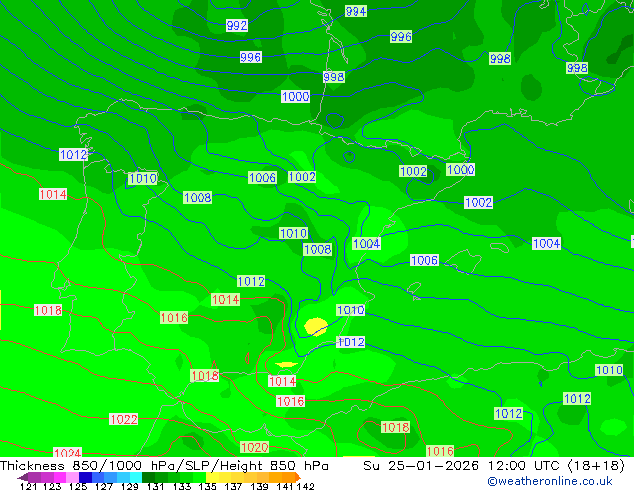Click the blue '994' isobar label
The height and width of the screenshot is (490, 634).
[356, 11]
